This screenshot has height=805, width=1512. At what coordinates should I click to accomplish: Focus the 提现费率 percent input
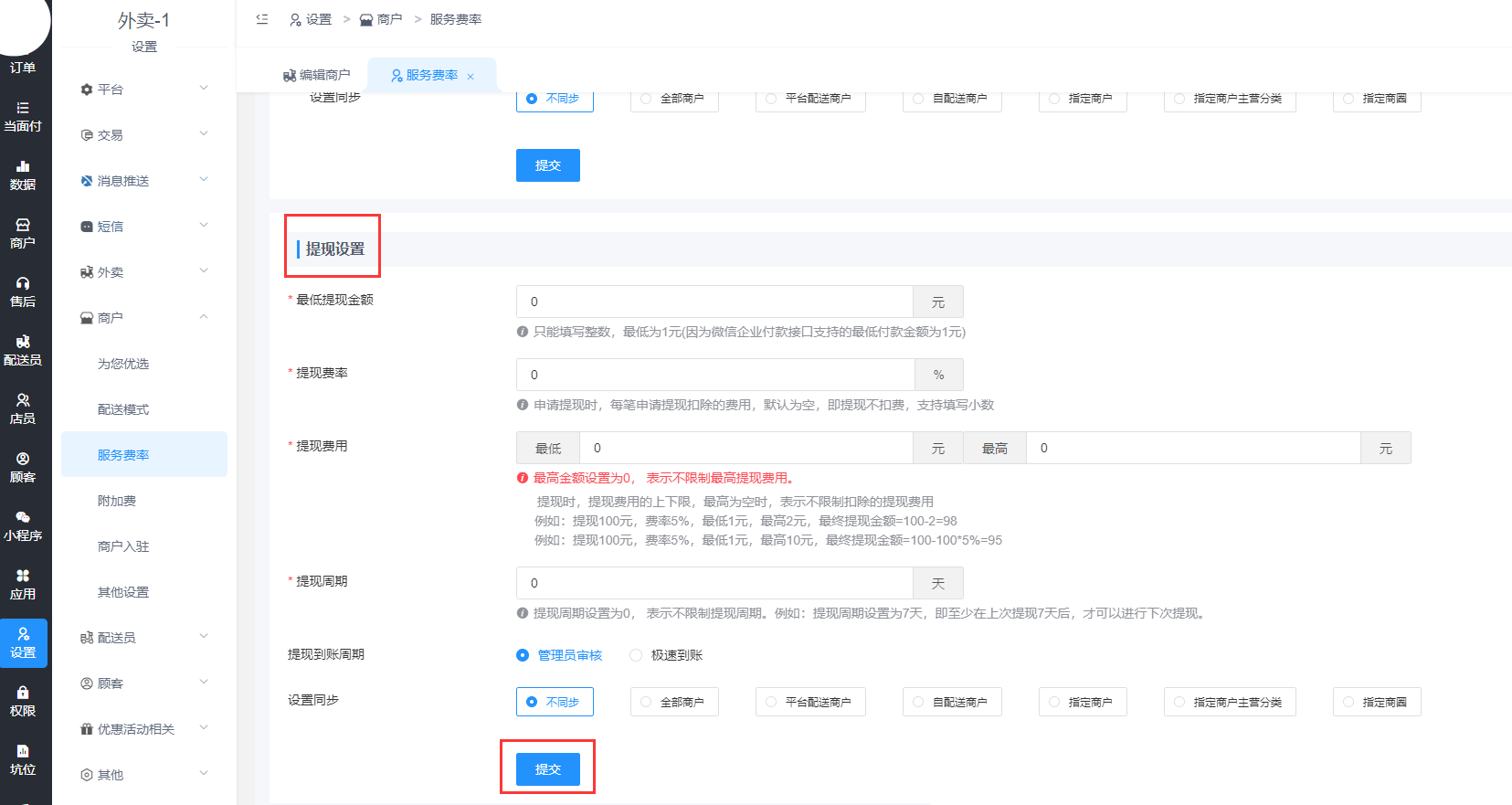(x=715, y=375)
